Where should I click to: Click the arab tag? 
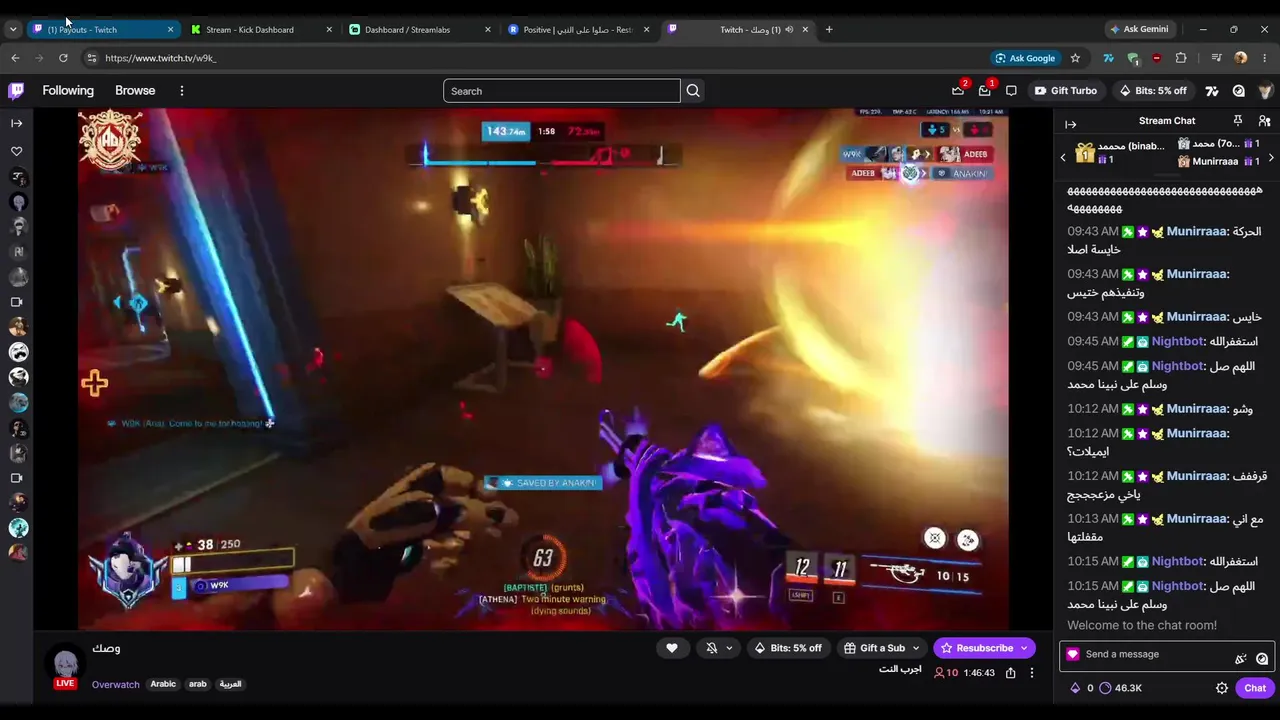click(x=198, y=684)
